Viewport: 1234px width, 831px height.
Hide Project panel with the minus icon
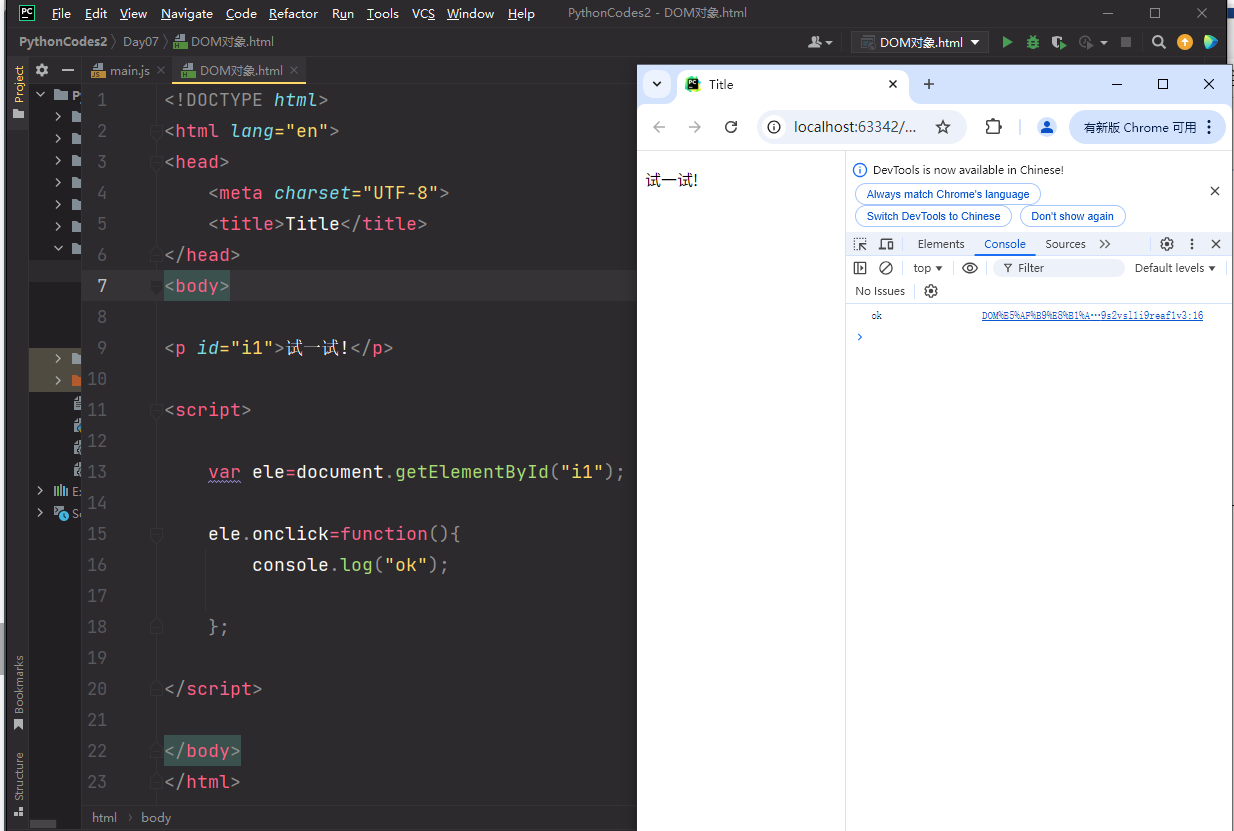68,70
